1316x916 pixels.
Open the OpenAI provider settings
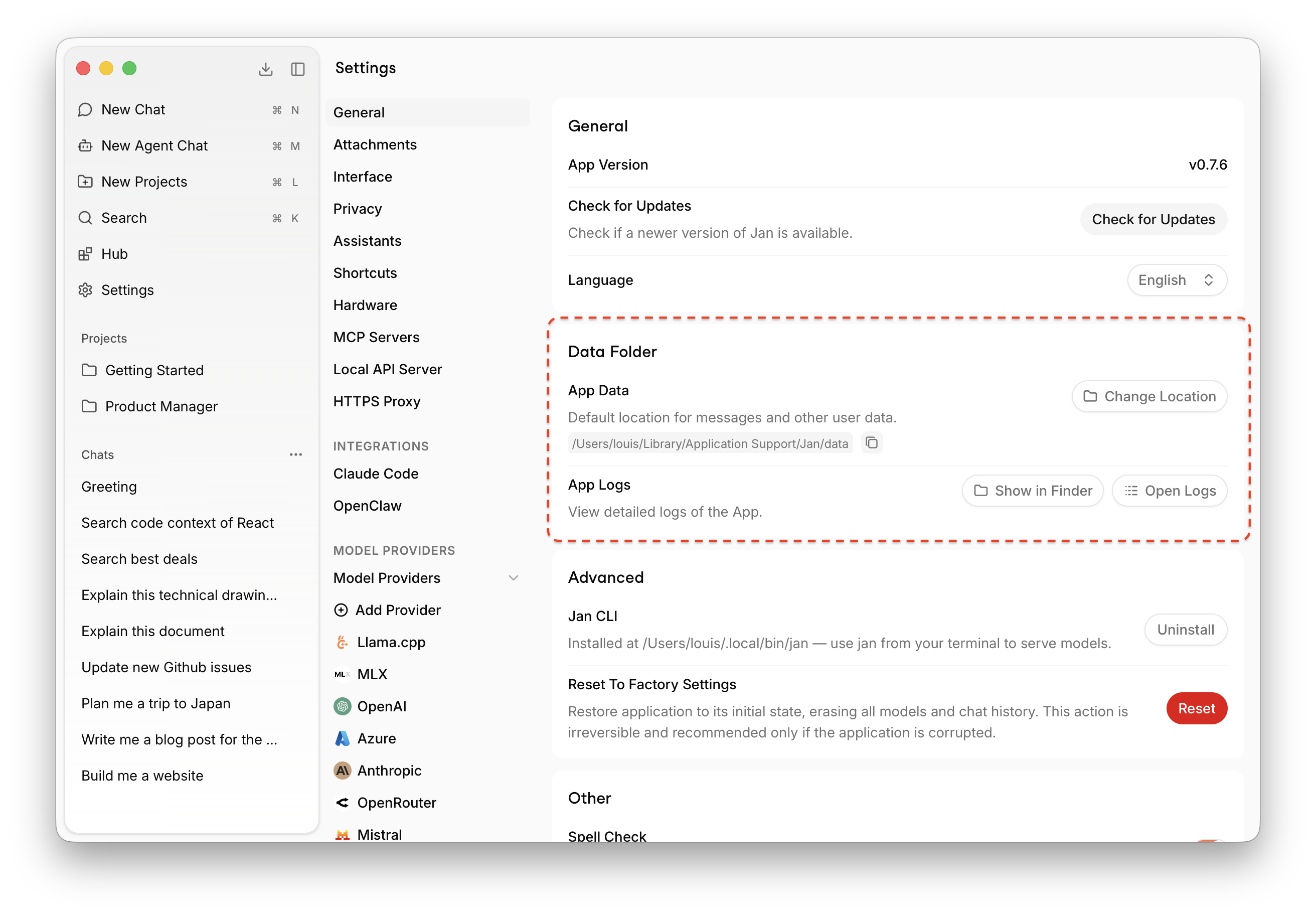point(382,706)
